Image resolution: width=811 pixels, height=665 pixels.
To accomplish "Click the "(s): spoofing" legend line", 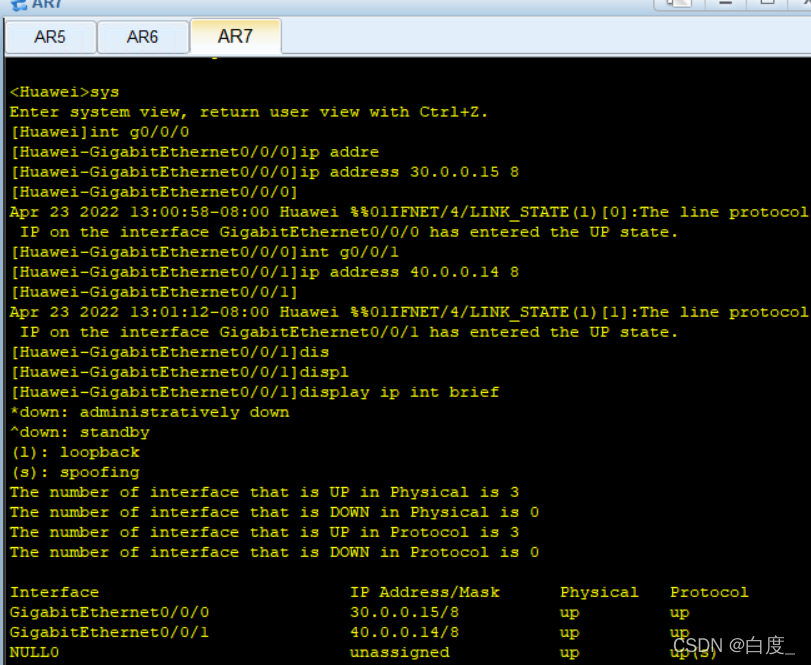I will click(74, 472).
